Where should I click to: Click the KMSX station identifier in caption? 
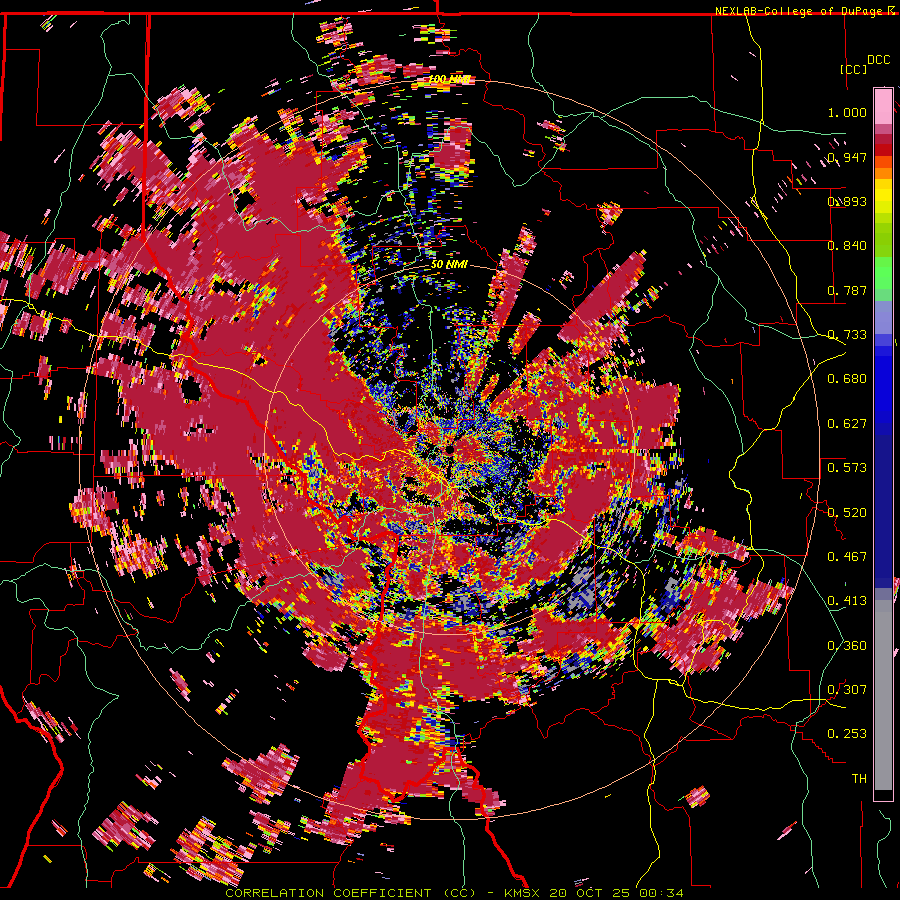(x=523, y=893)
